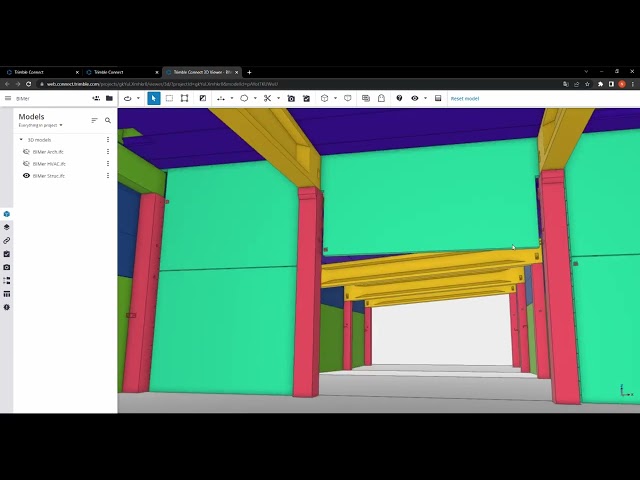The image size is (640, 480).
Task: Reload the page in browser
Action: [x=29, y=84]
